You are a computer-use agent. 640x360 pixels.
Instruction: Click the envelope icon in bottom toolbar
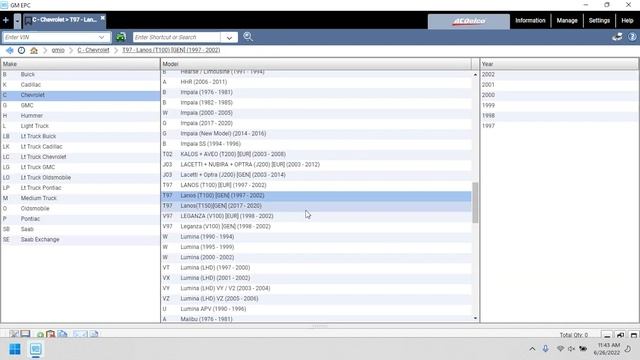tap(80, 334)
